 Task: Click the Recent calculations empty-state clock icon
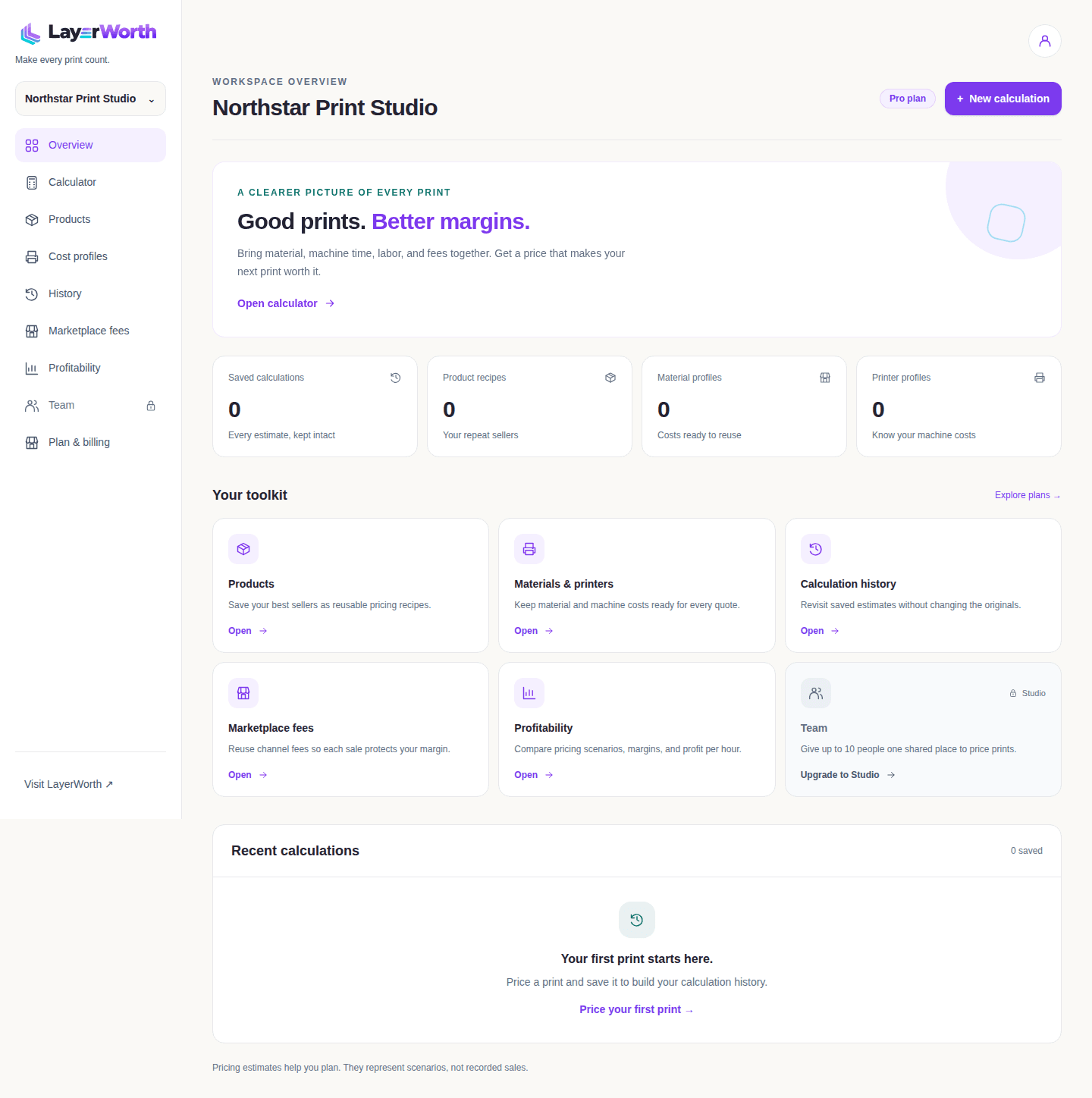point(637,920)
